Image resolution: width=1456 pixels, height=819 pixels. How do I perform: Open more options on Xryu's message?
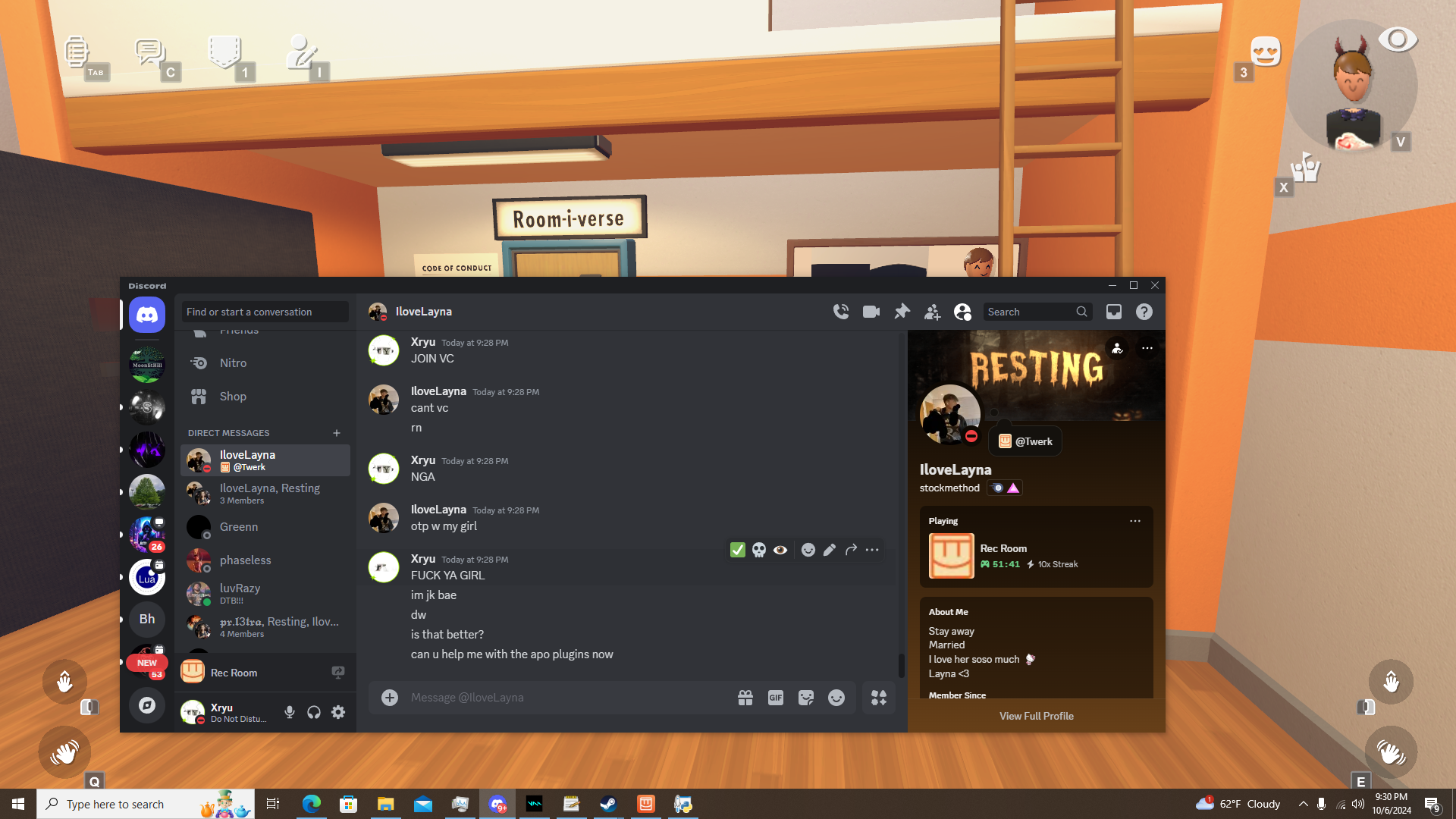(x=872, y=550)
